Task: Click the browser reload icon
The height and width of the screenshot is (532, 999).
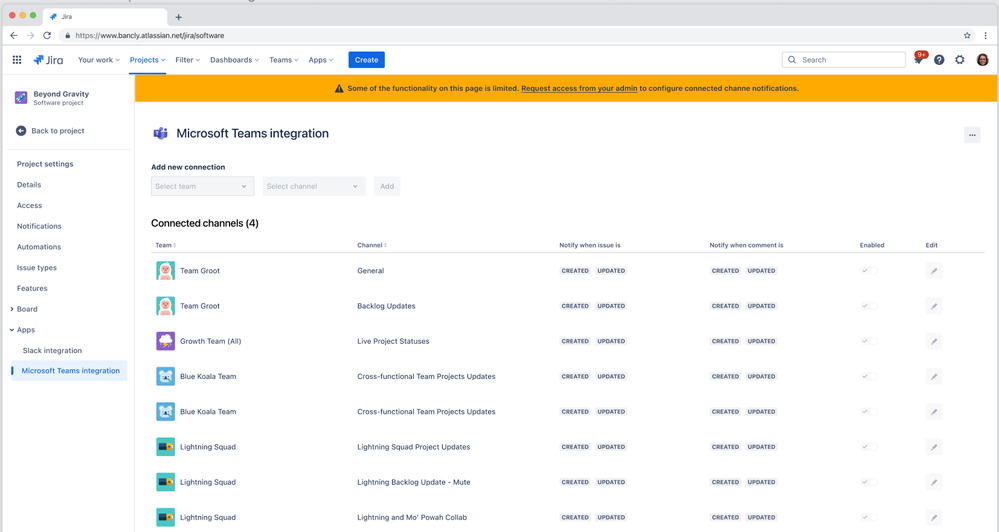Action: (x=47, y=36)
